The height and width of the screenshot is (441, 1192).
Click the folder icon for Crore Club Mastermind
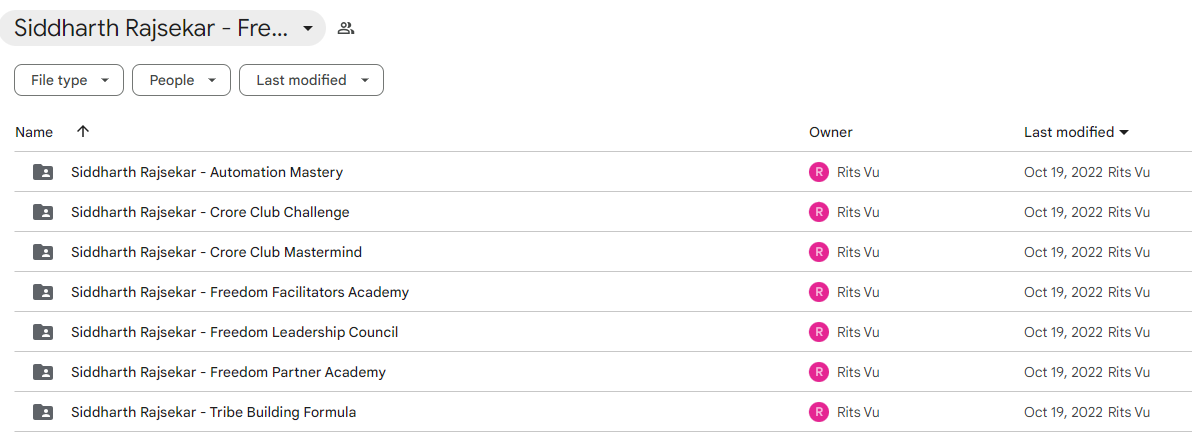tap(43, 252)
